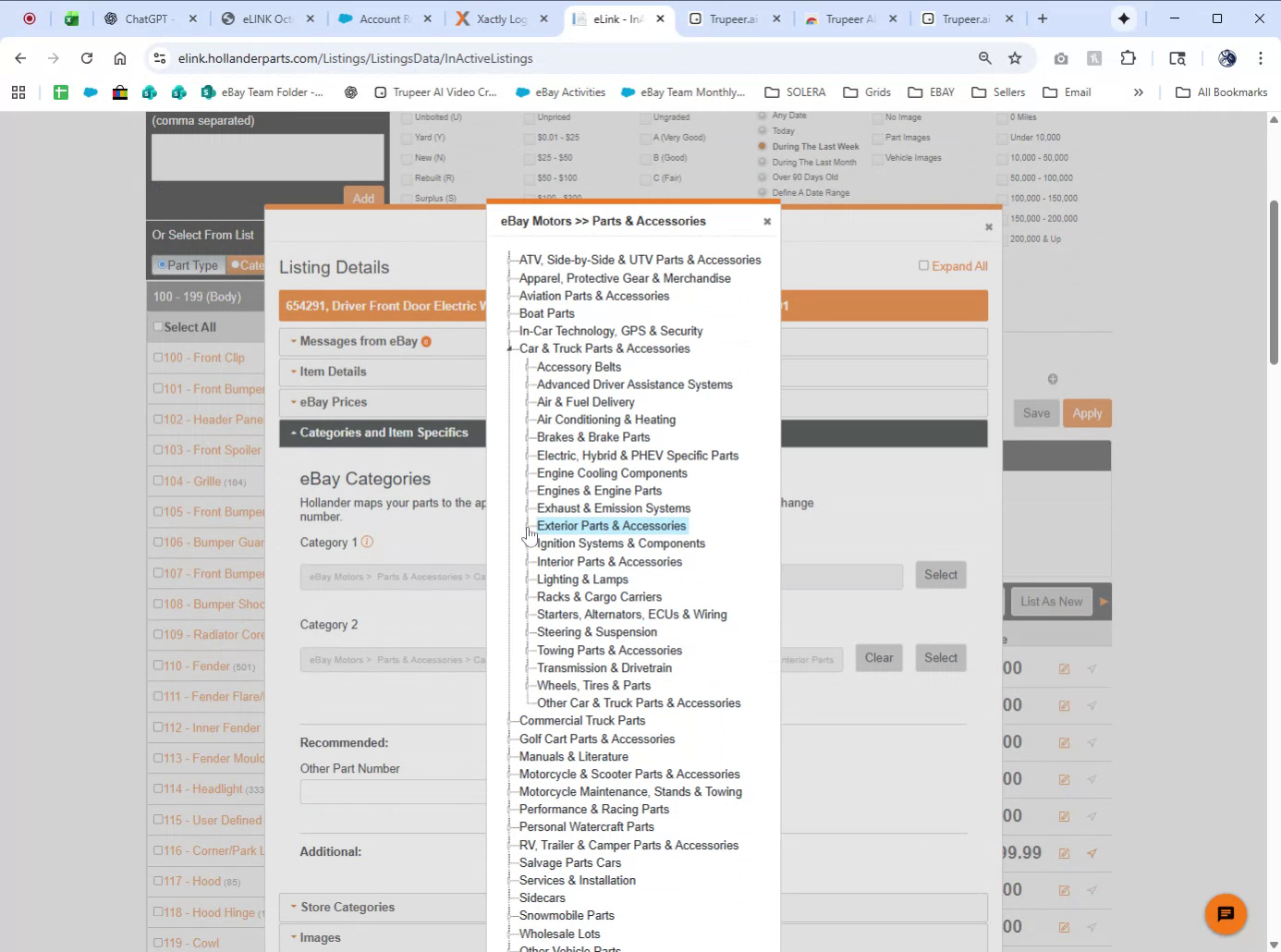Open the browser zoom magnifier icon
Screen dimensions: 1281x952
click(985, 58)
